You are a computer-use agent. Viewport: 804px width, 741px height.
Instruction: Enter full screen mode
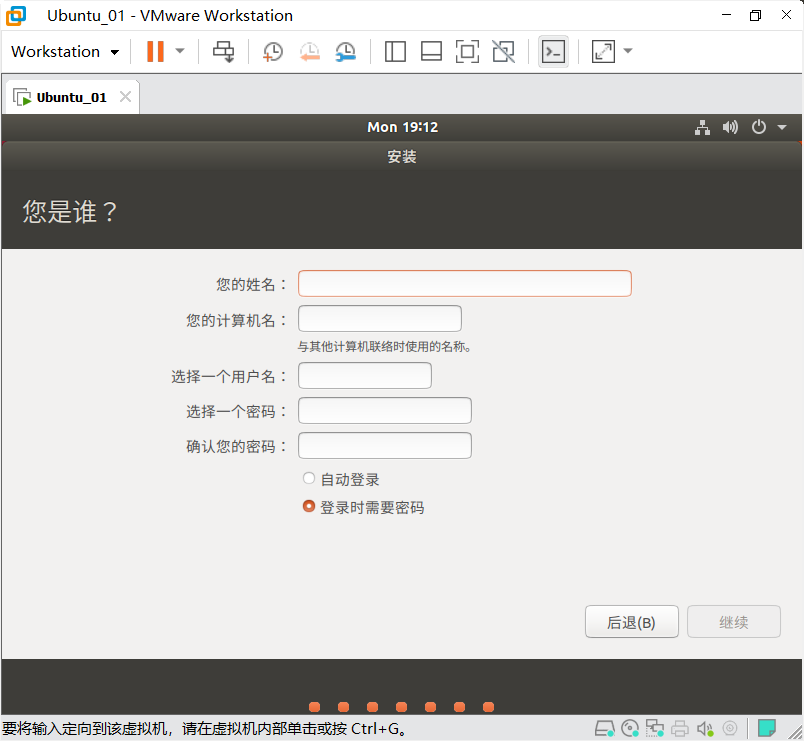point(467,52)
